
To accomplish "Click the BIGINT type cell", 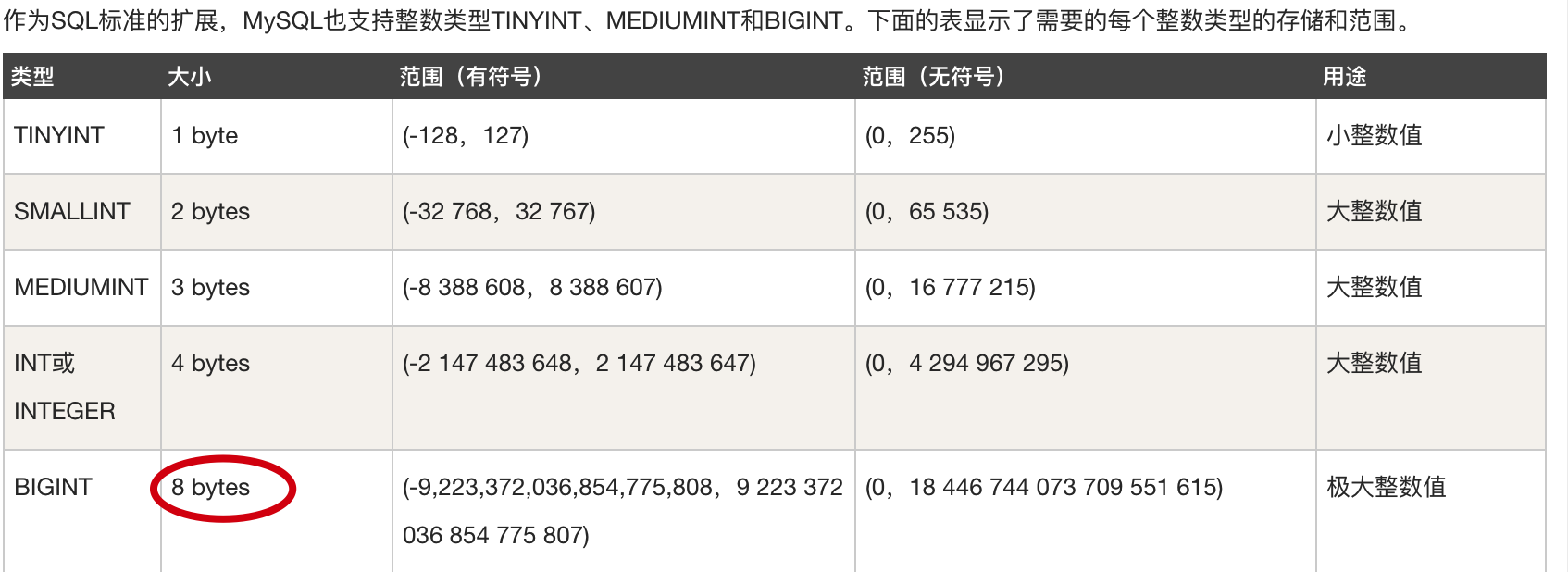I will (54, 488).
